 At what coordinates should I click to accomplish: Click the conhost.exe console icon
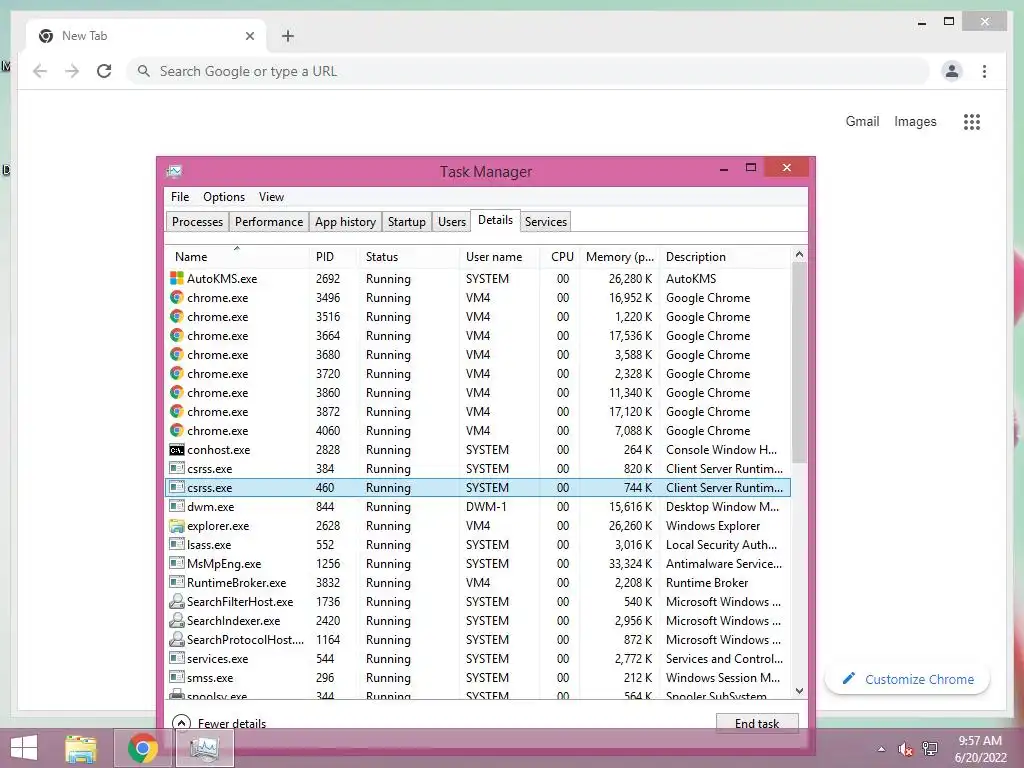click(x=176, y=449)
